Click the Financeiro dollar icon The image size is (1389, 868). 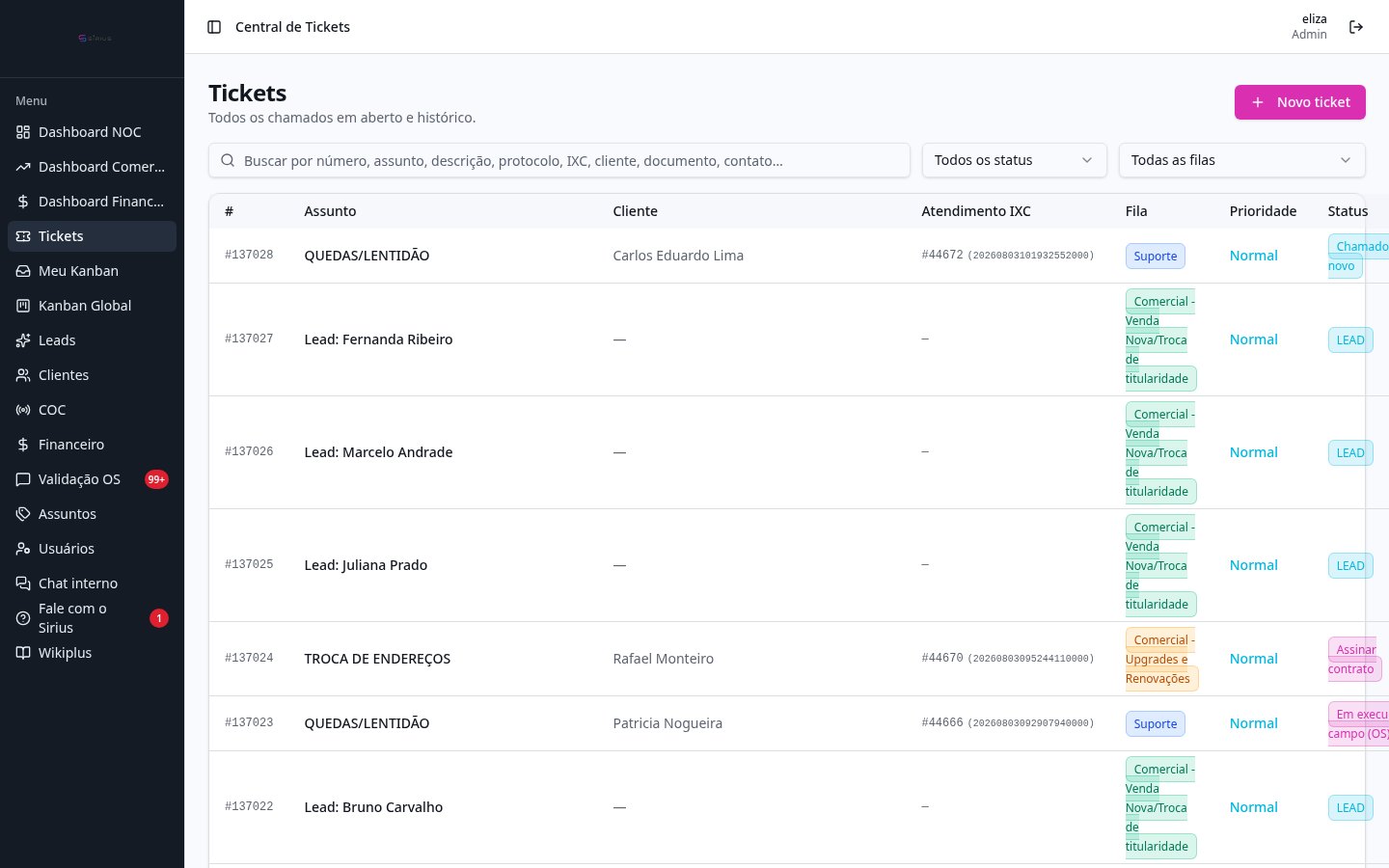(x=23, y=445)
